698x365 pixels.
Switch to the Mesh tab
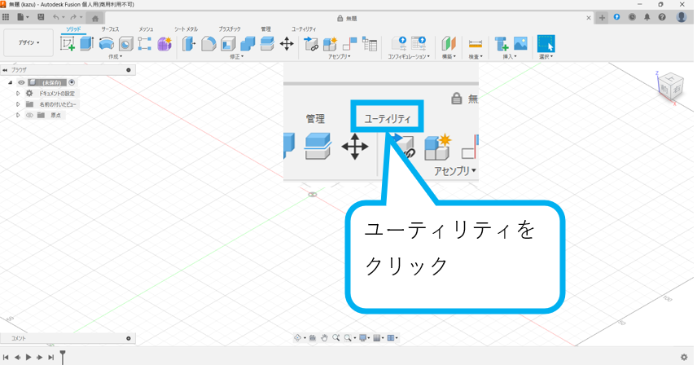pyautogui.click(x=146, y=29)
